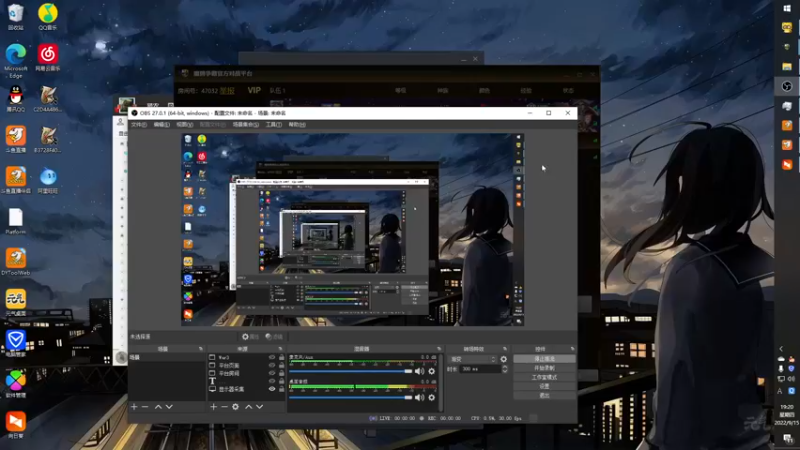Pop out the Controls dock panel
Screen dimensions: 800x450
(x=572, y=349)
